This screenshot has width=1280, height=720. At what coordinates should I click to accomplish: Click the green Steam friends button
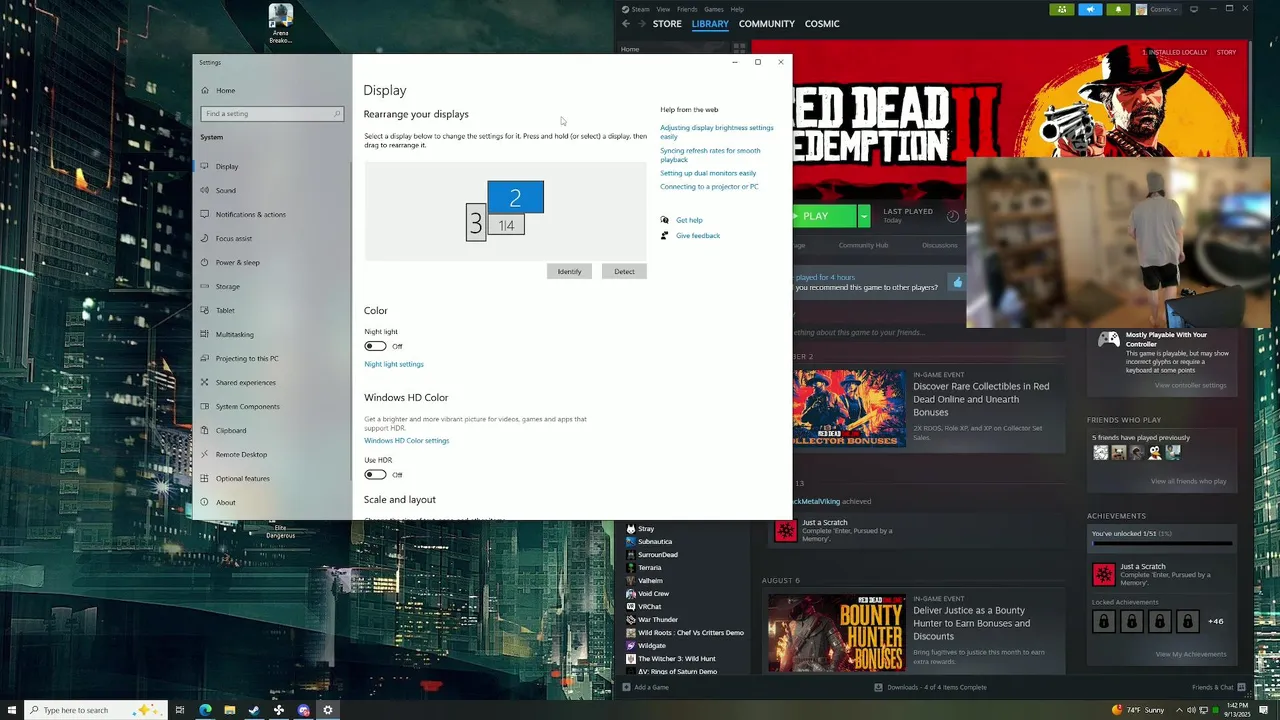coord(1062,9)
